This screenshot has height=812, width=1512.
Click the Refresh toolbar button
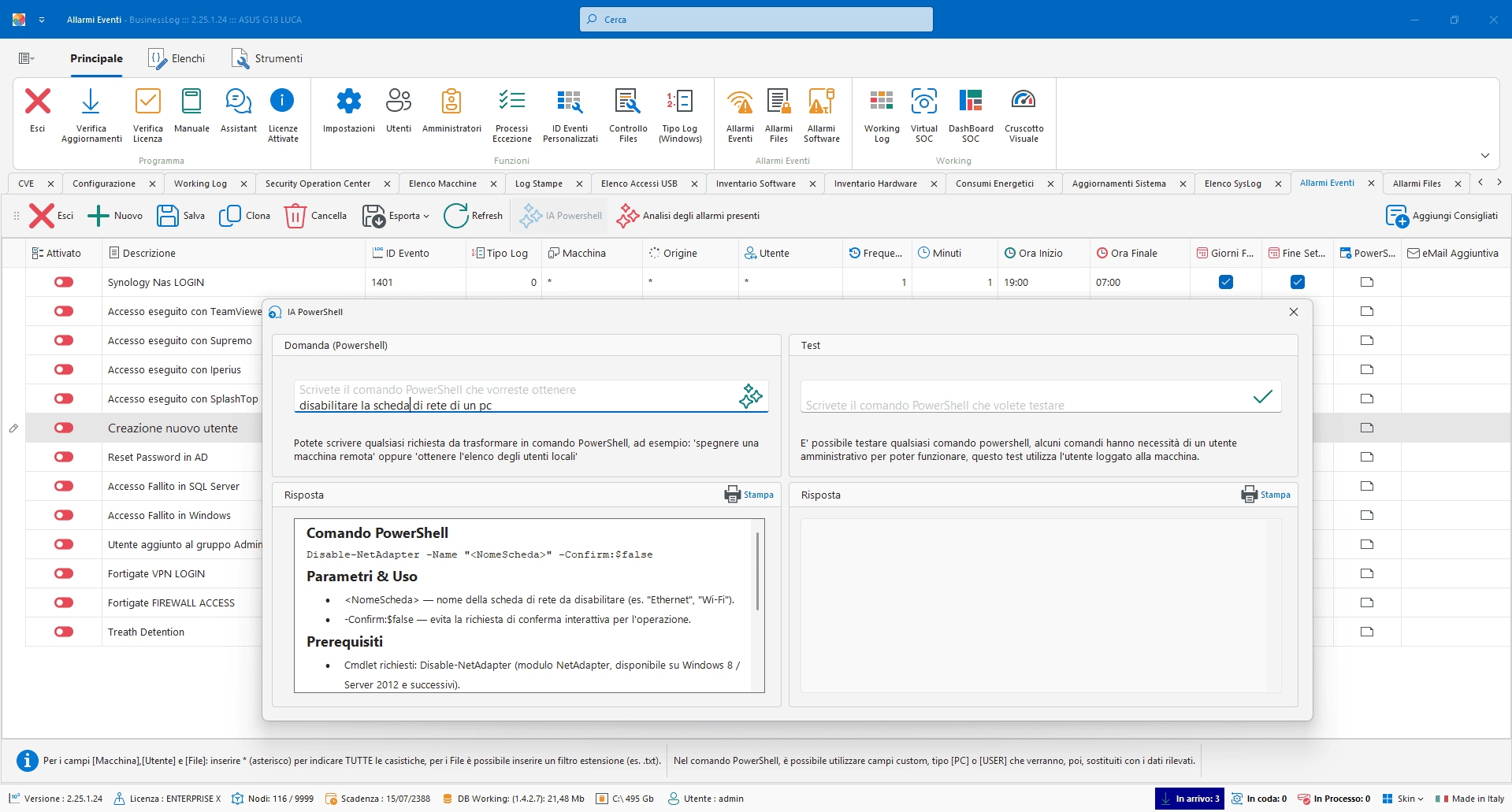coord(474,216)
